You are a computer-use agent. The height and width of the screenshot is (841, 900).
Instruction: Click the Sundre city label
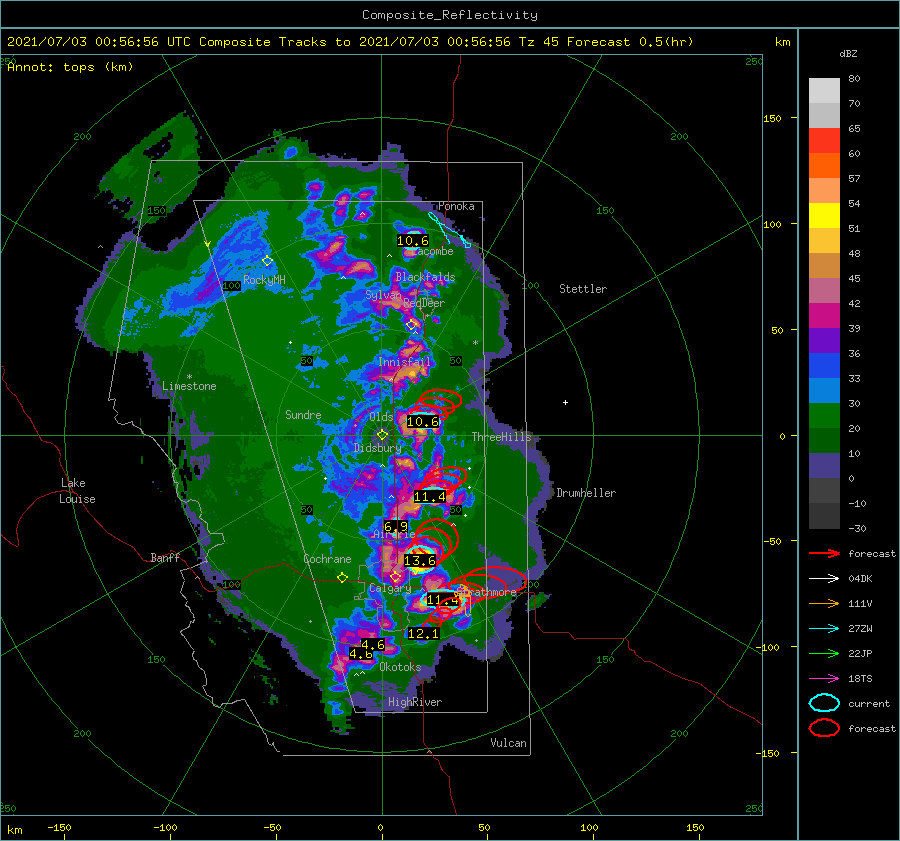303,414
